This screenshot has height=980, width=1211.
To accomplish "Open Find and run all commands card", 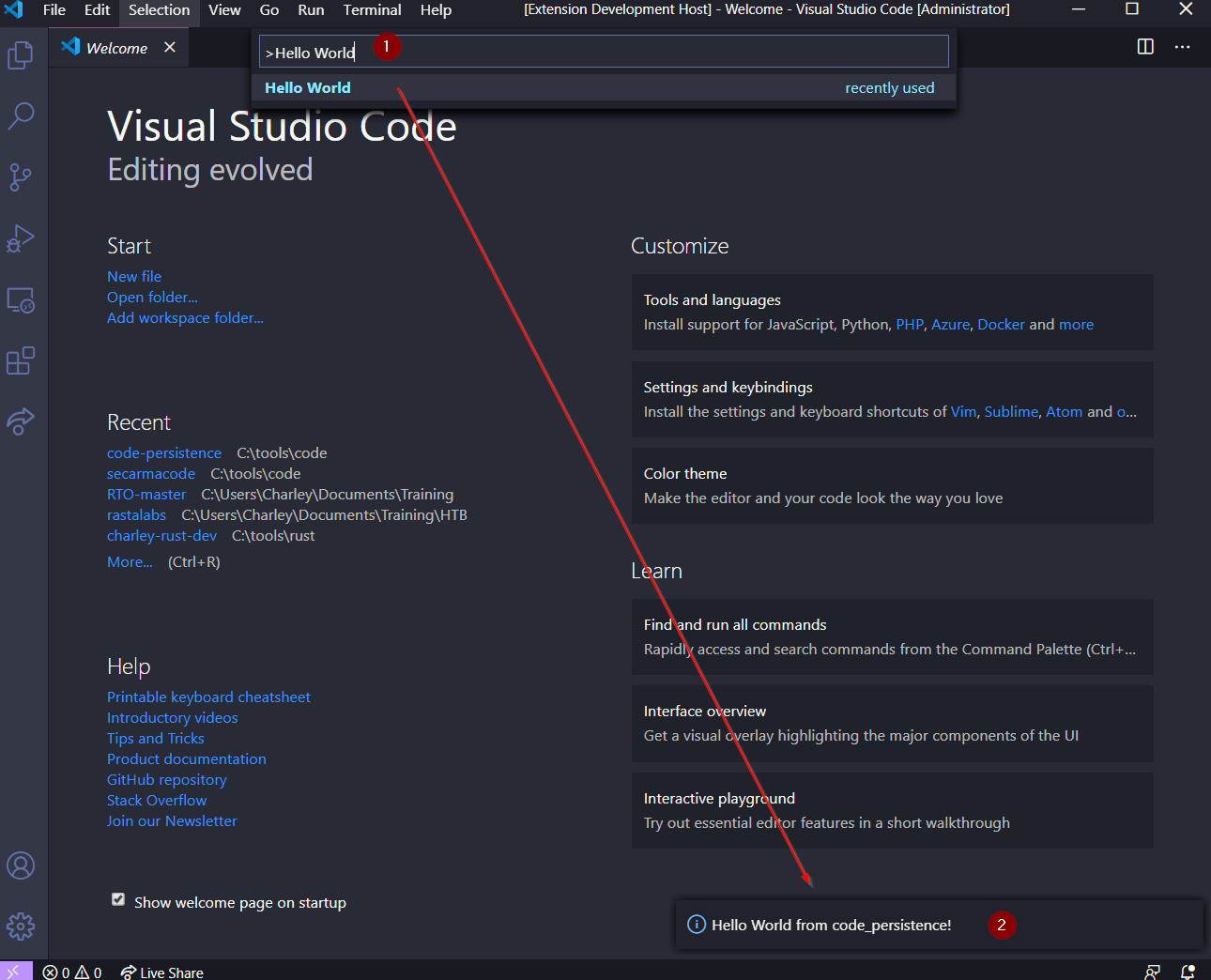I will point(893,637).
